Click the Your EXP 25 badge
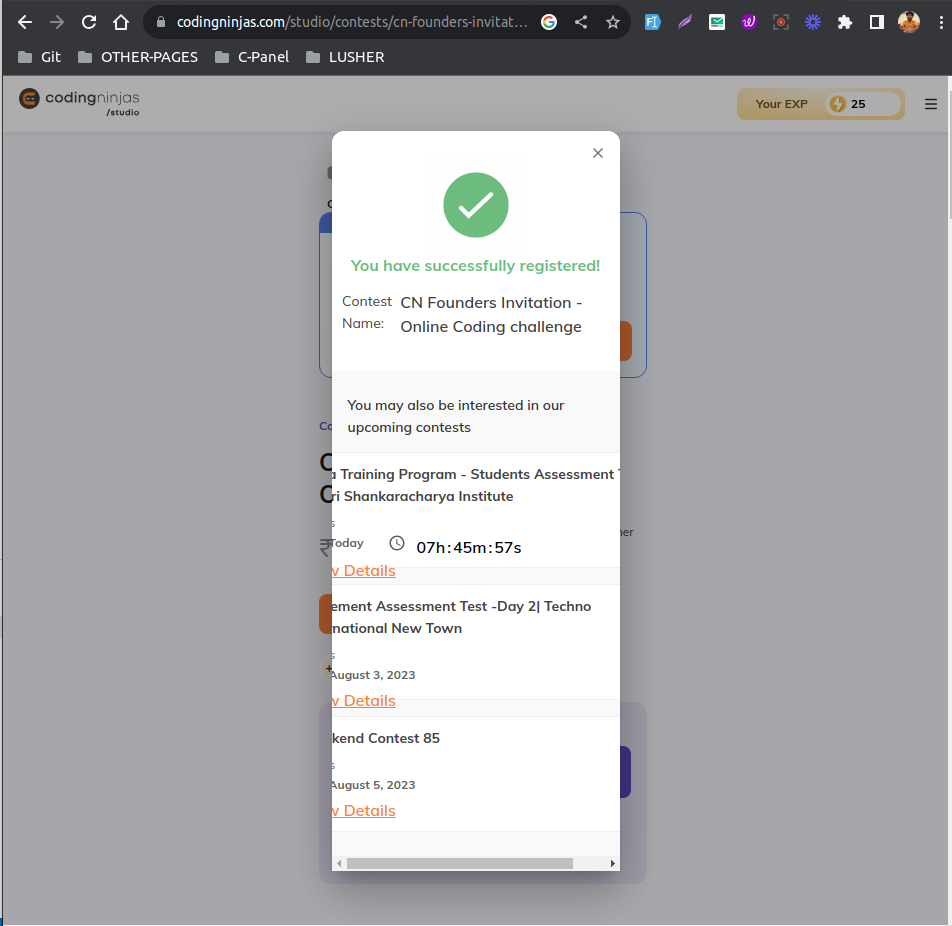This screenshot has height=926, width=952. tap(820, 104)
